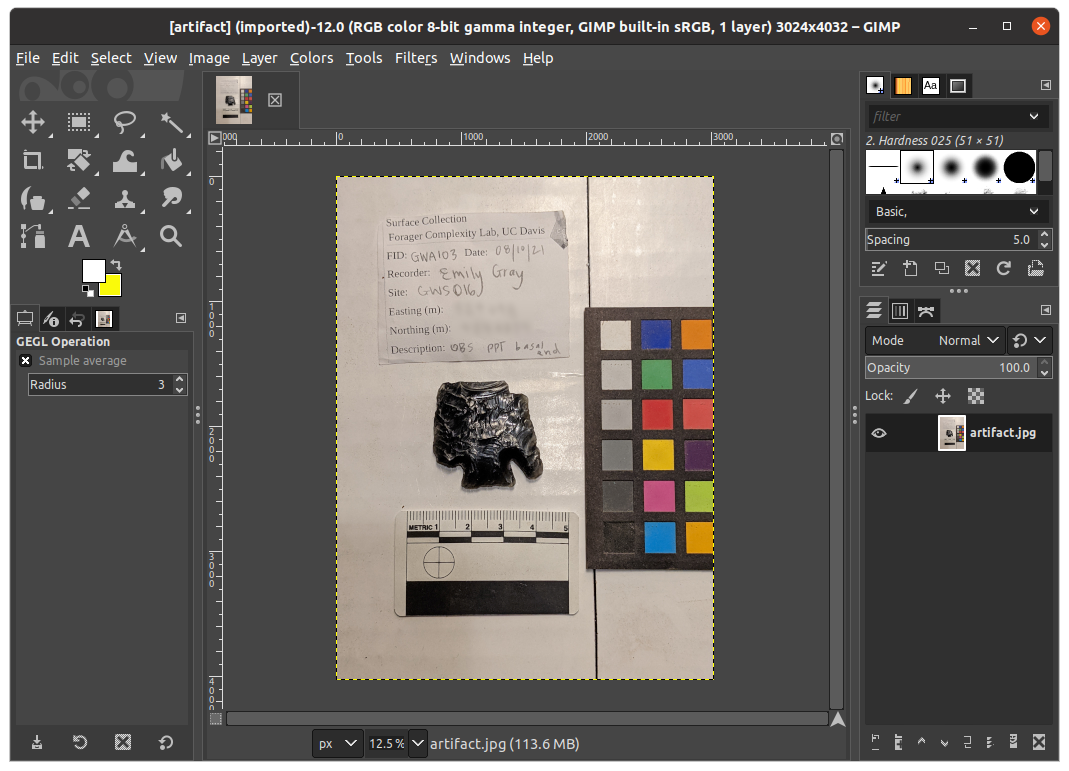1069x771 pixels.
Task: Select the Eraser tool
Action: (79, 199)
